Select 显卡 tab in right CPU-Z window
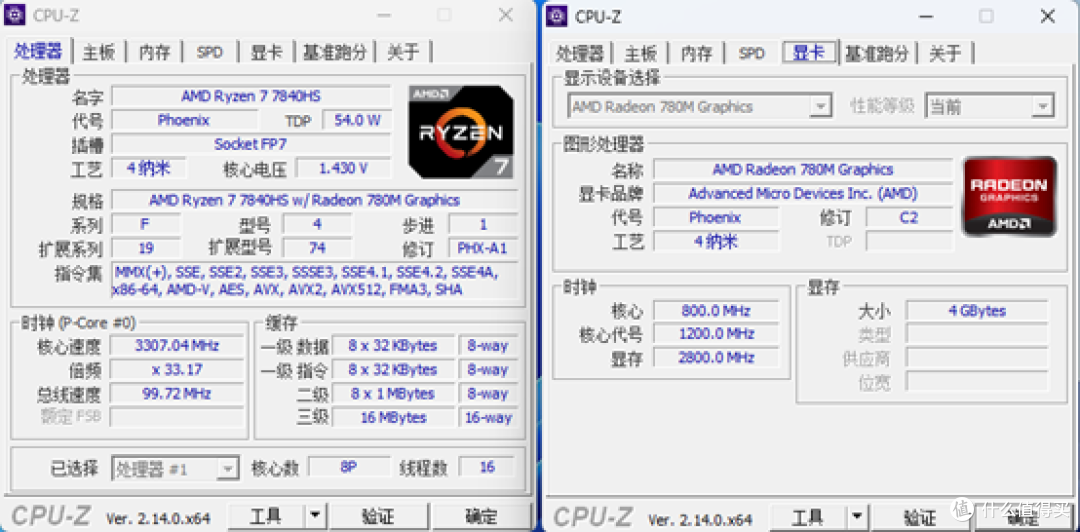Image resolution: width=1080 pixels, height=532 pixels. (809, 52)
